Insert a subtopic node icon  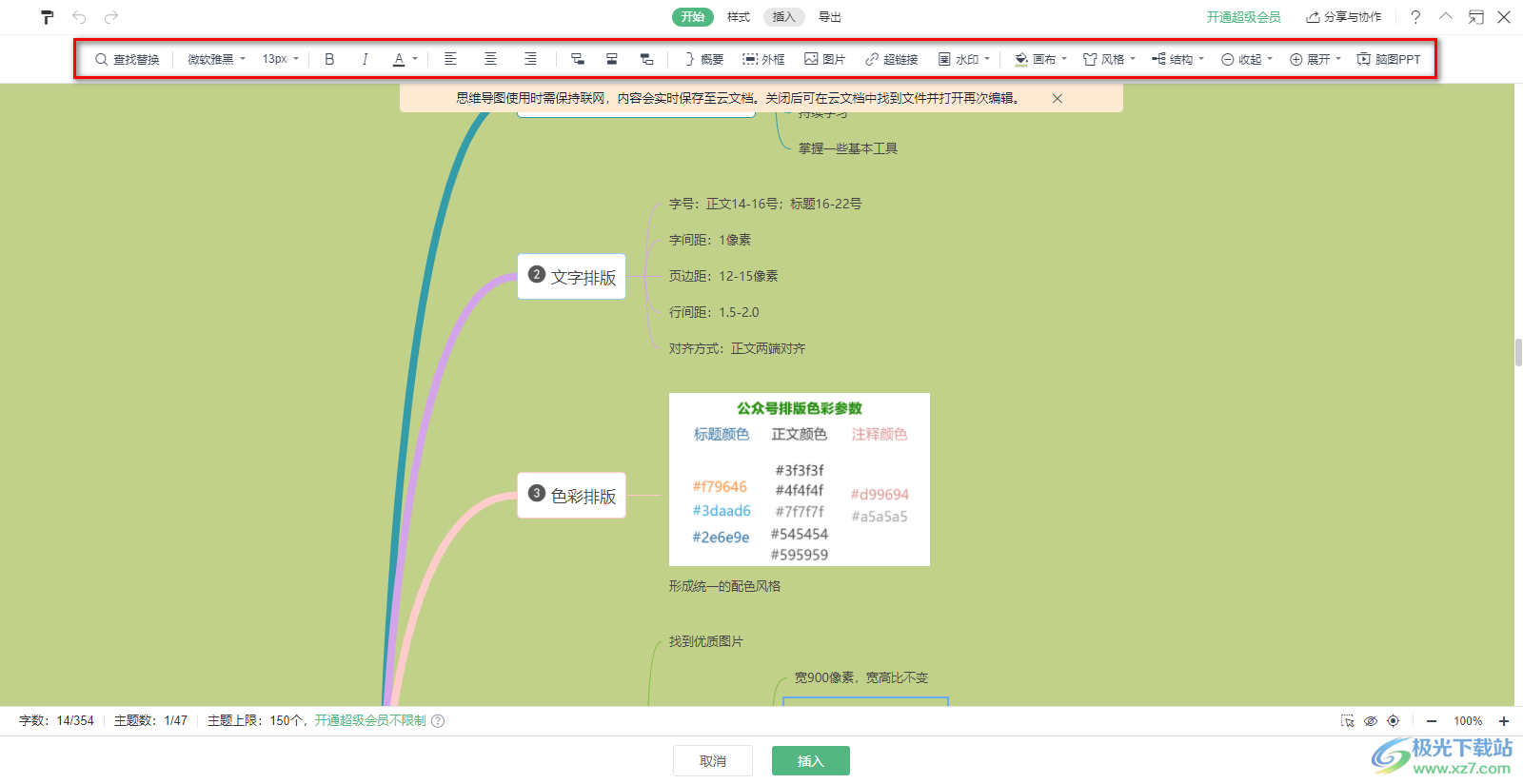click(x=577, y=59)
